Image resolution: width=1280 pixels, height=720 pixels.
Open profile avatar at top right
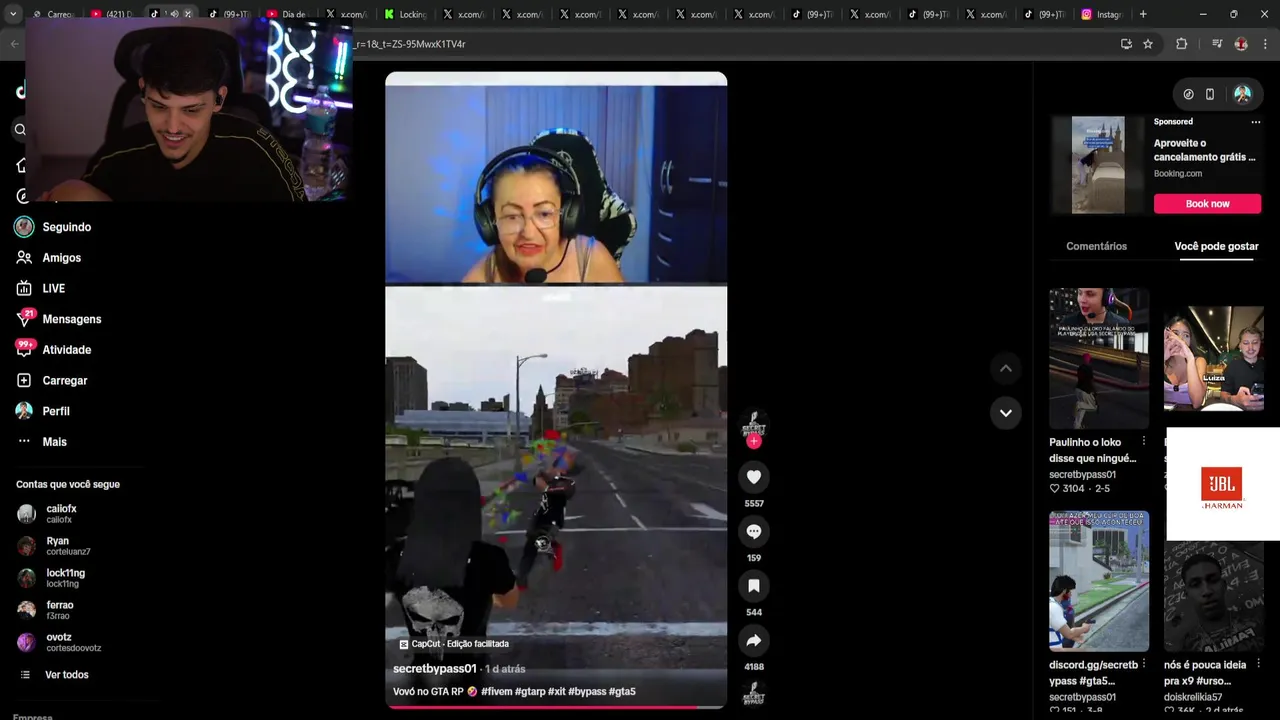pyautogui.click(x=1242, y=94)
